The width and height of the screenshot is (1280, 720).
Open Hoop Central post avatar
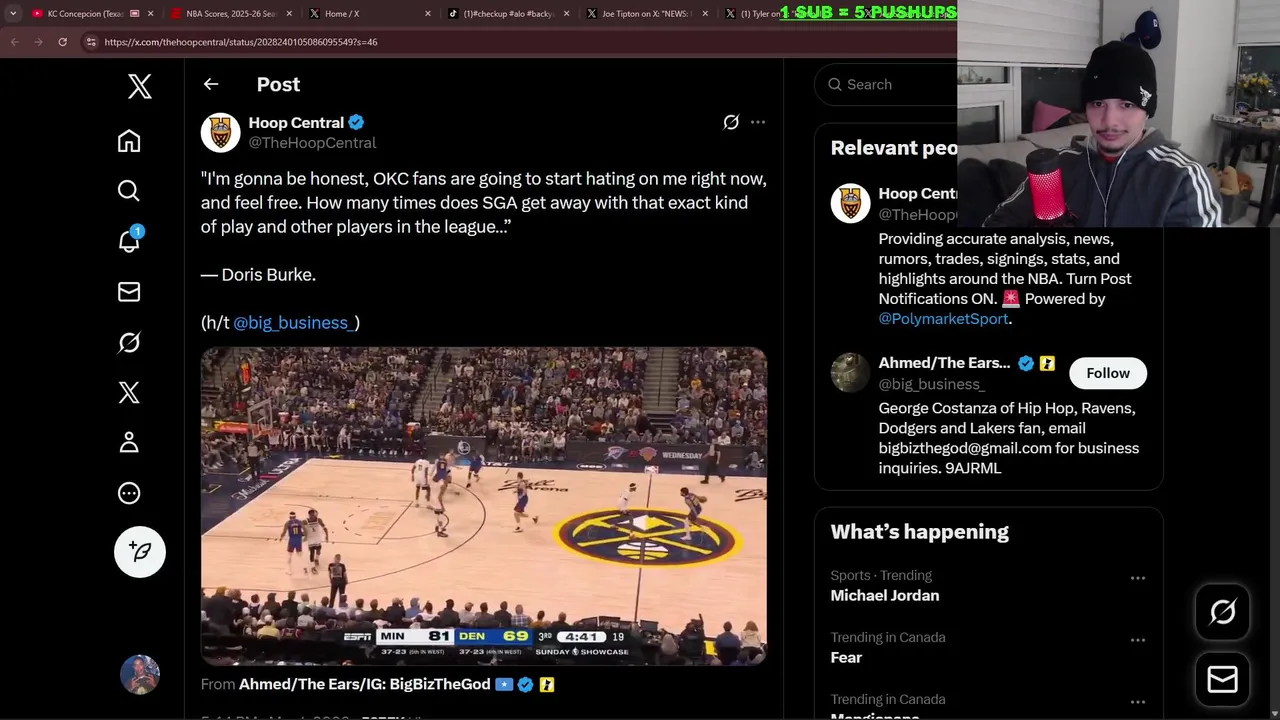click(x=220, y=132)
